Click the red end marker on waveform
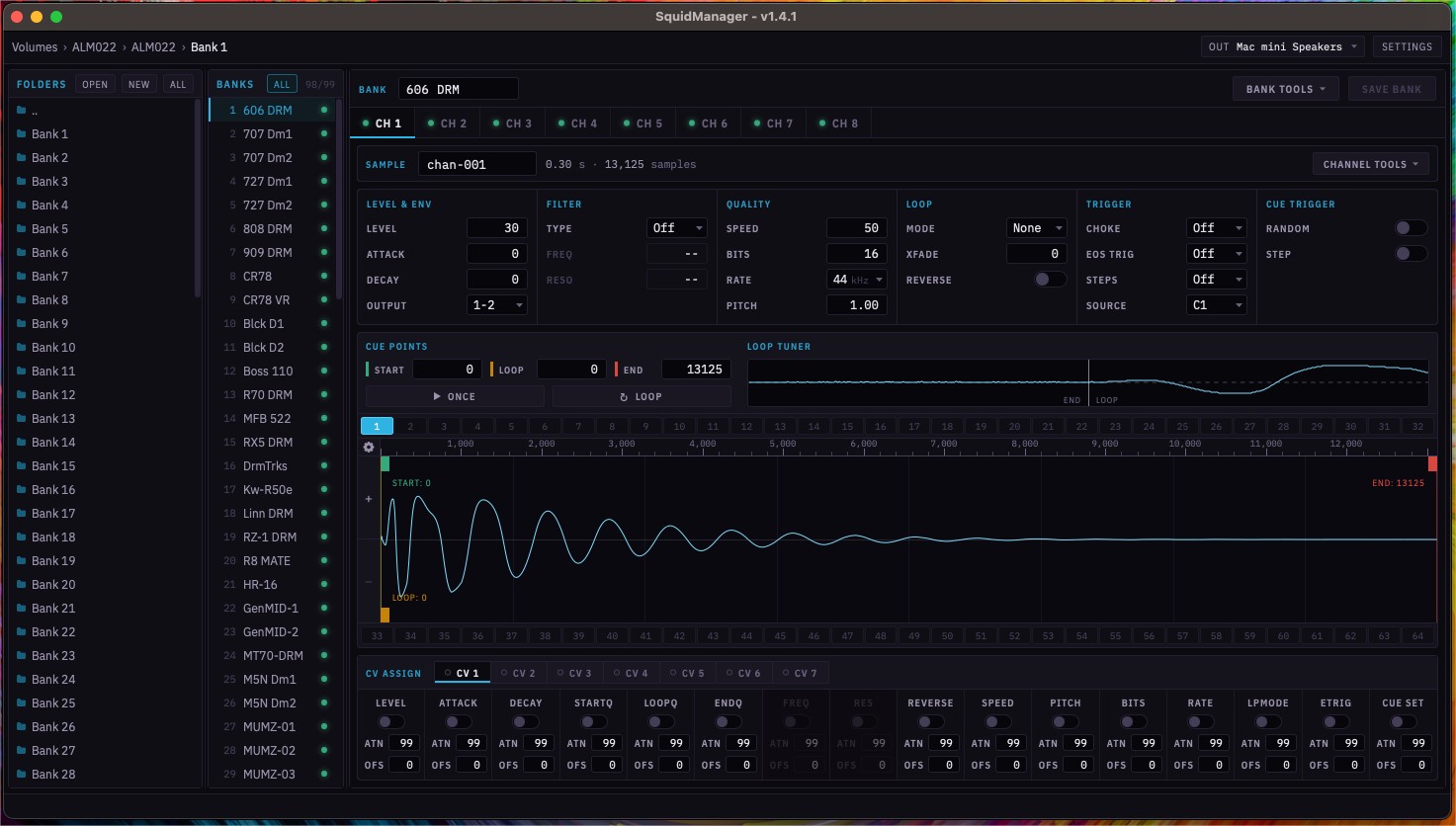Viewport: 1456px width, 826px height. point(1432,463)
